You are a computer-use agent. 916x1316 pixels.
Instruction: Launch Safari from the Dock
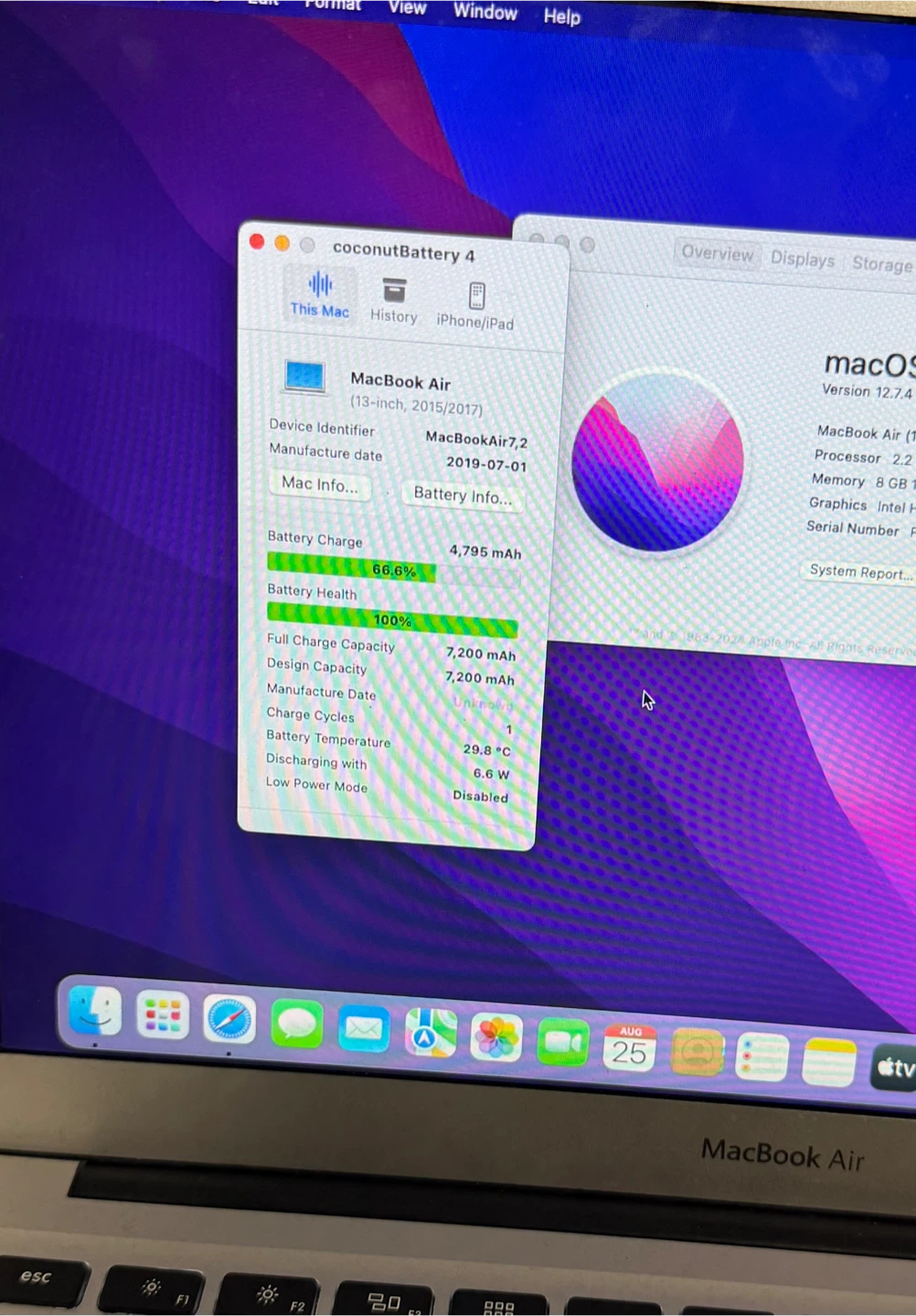229,1020
